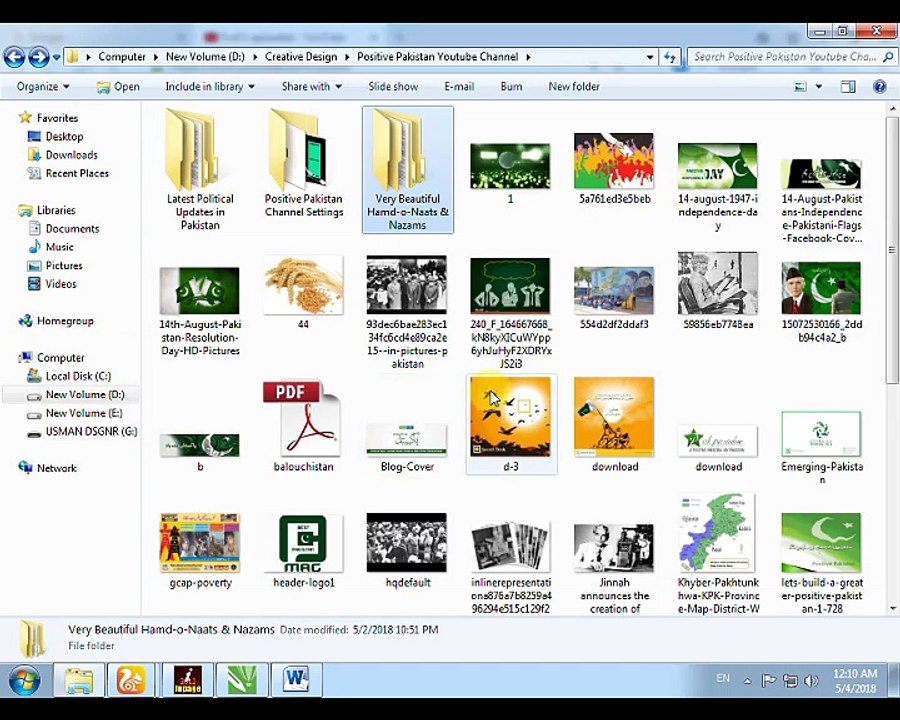This screenshot has height=720, width=900.
Task: Select Latest Political Updates in Pakistan folder
Action: click(200, 170)
